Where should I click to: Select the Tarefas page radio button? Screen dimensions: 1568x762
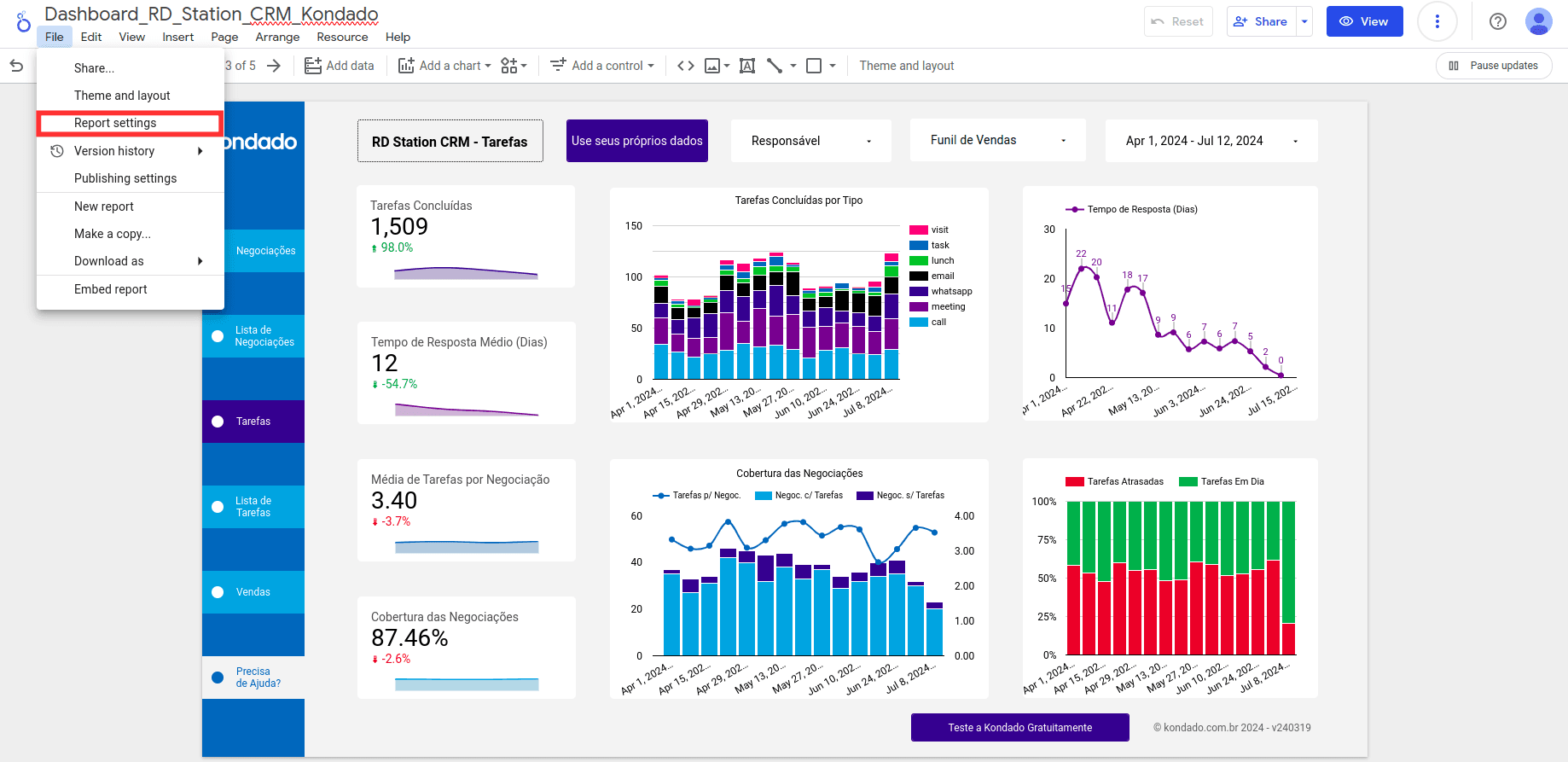click(218, 422)
